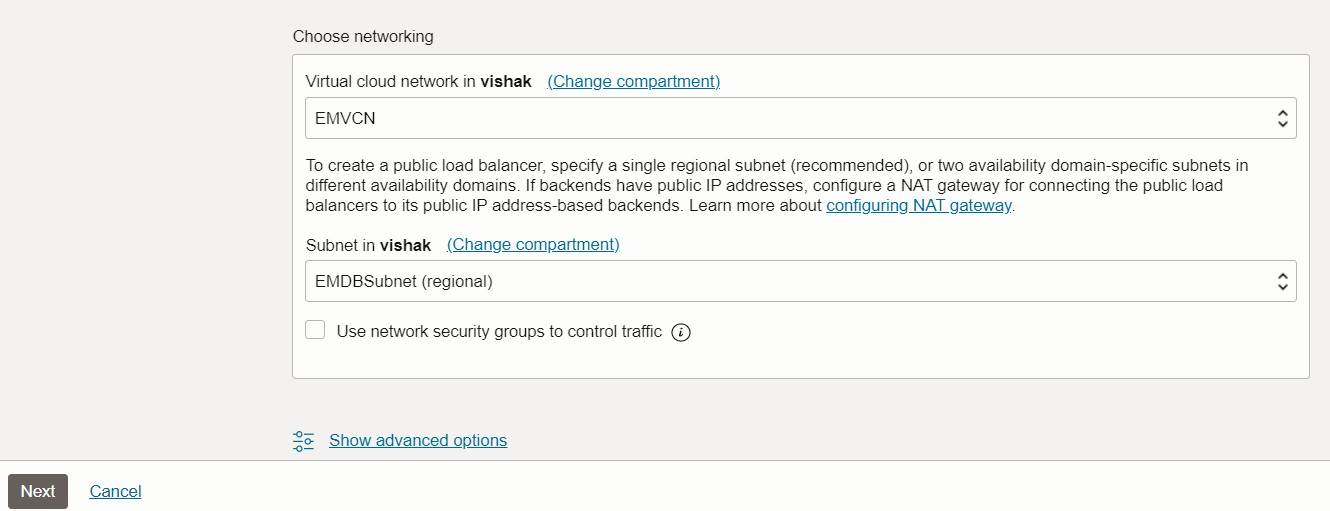Image resolution: width=1330 pixels, height=511 pixels.
Task: Change compartment for the Subnet
Action: coord(533,245)
